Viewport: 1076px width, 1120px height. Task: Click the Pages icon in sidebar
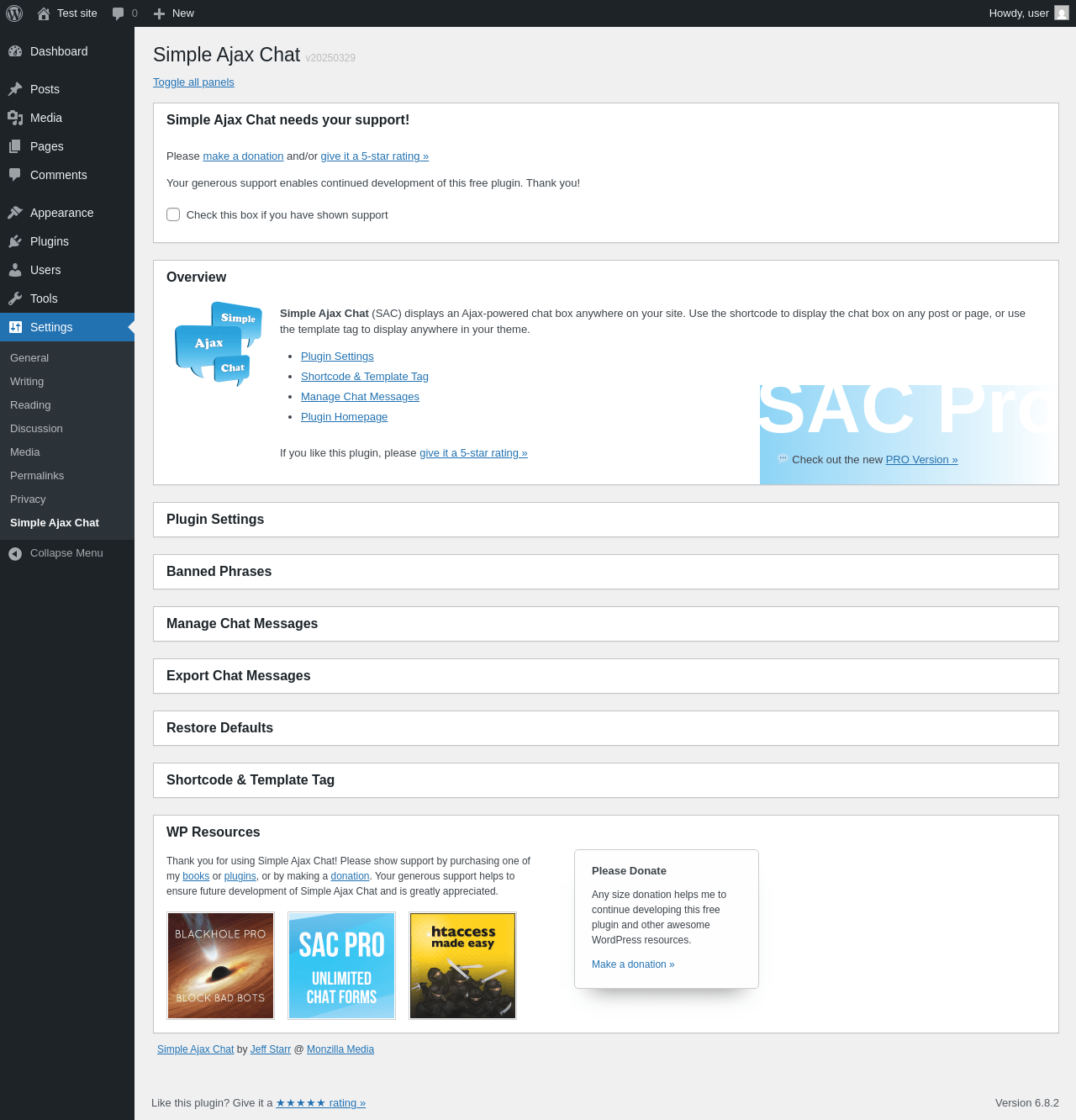point(15,146)
